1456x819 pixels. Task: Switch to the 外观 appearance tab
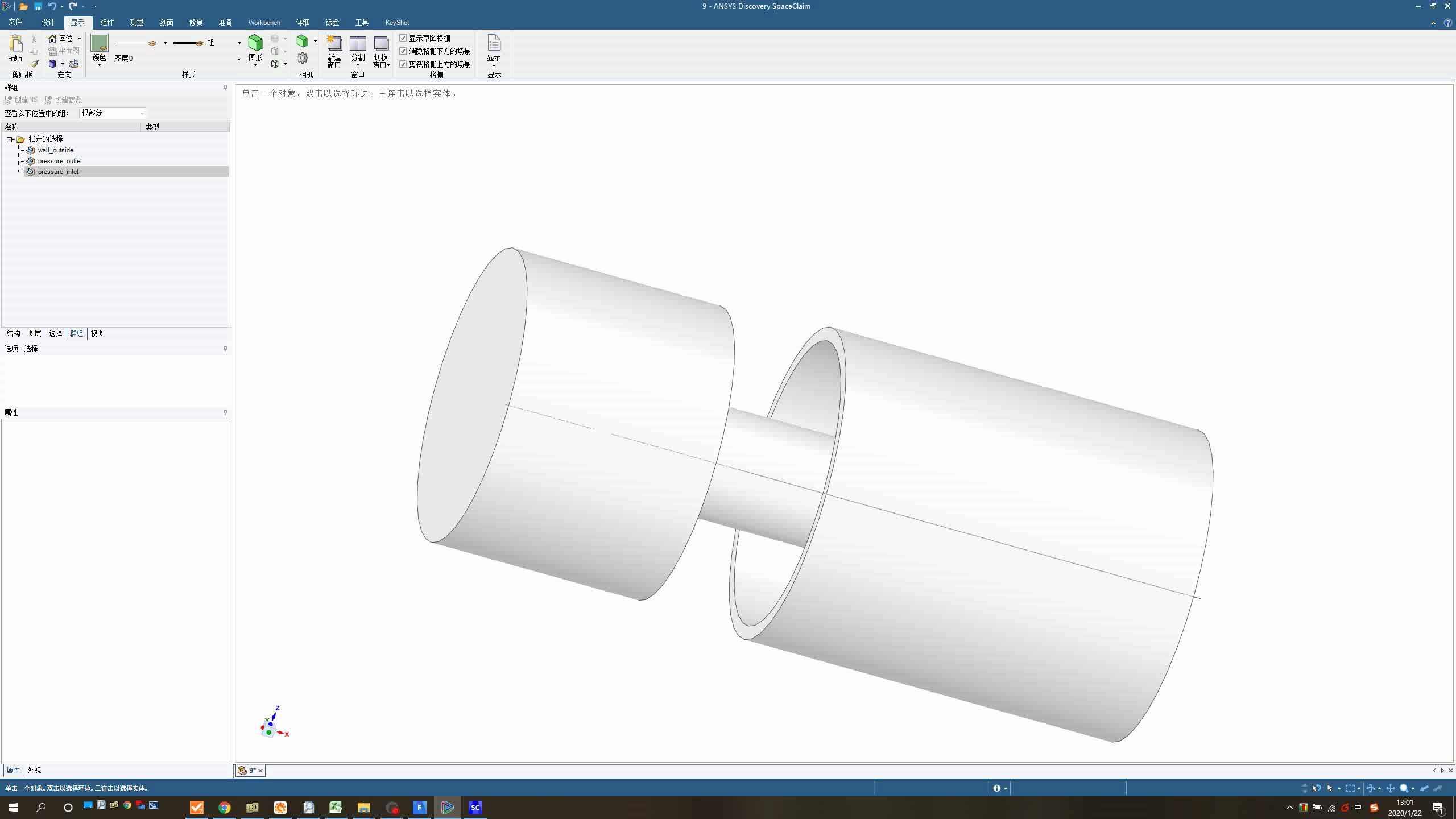click(x=34, y=770)
